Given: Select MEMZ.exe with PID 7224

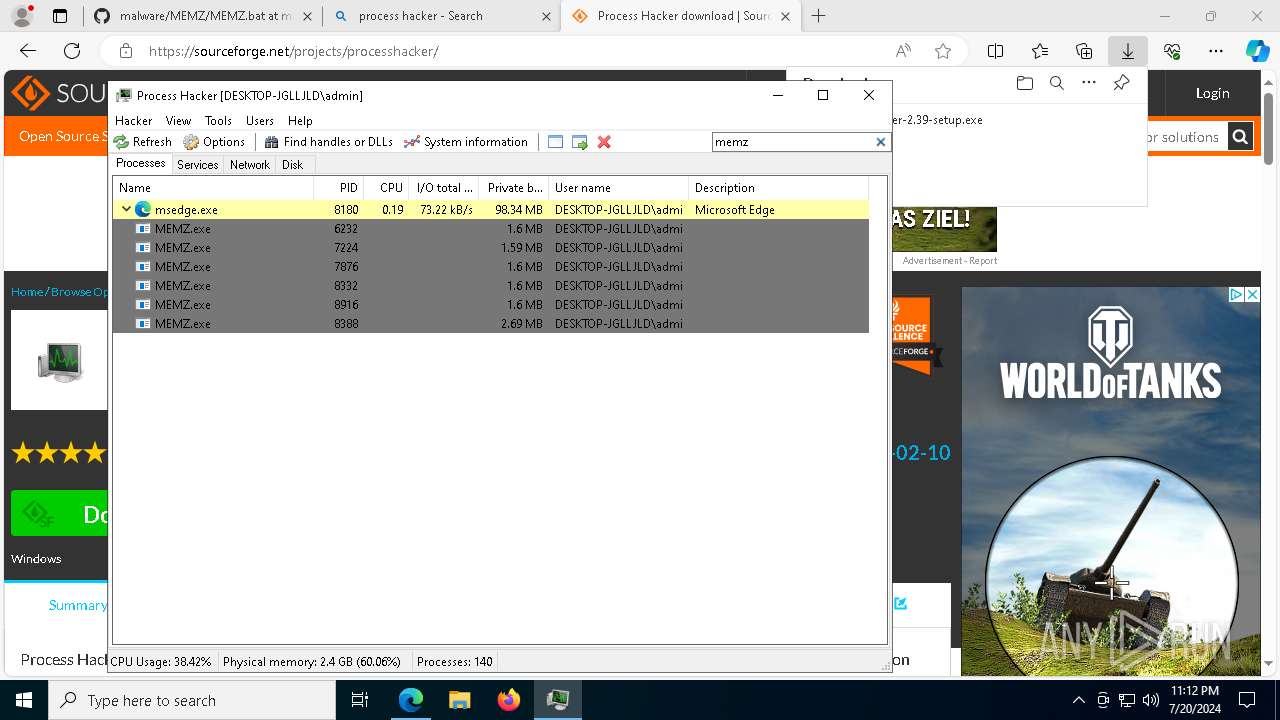Looking at the screenshot, I should 491,248.
